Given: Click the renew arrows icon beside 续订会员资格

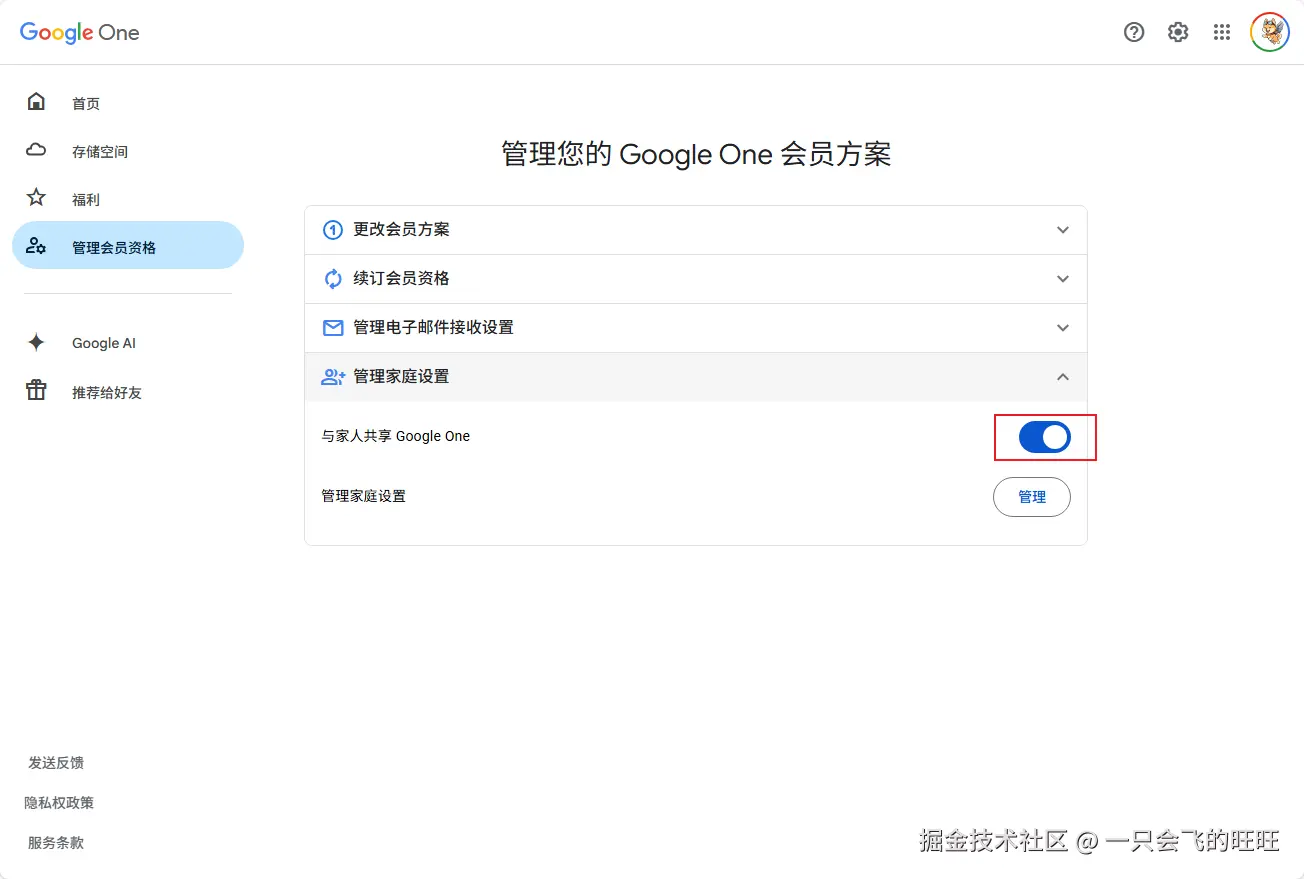Looking at the screenshot, I should (x=333, y=279).
